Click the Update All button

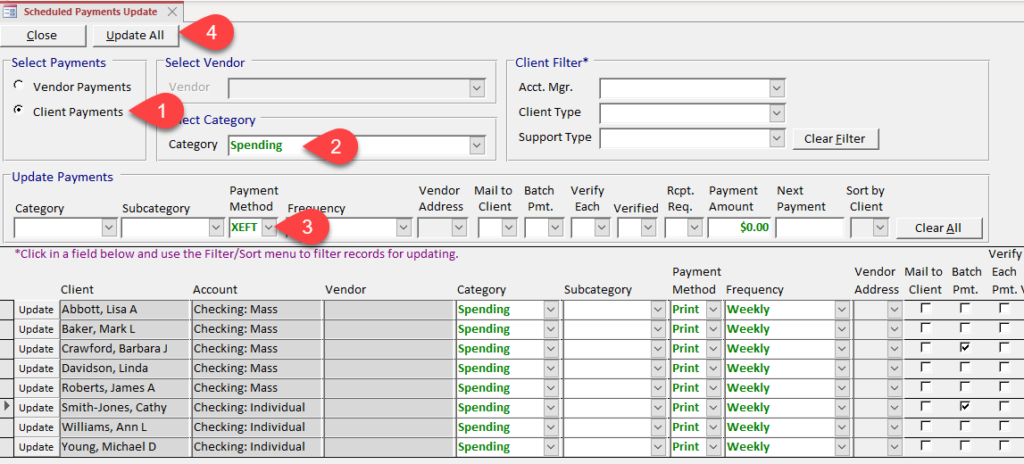click(135, 35)
